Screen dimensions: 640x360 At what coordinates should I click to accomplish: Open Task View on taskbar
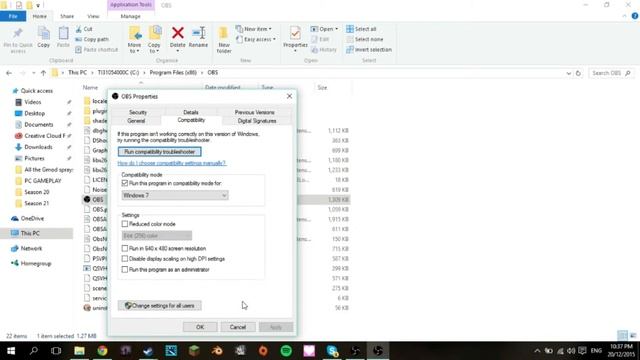56,351
